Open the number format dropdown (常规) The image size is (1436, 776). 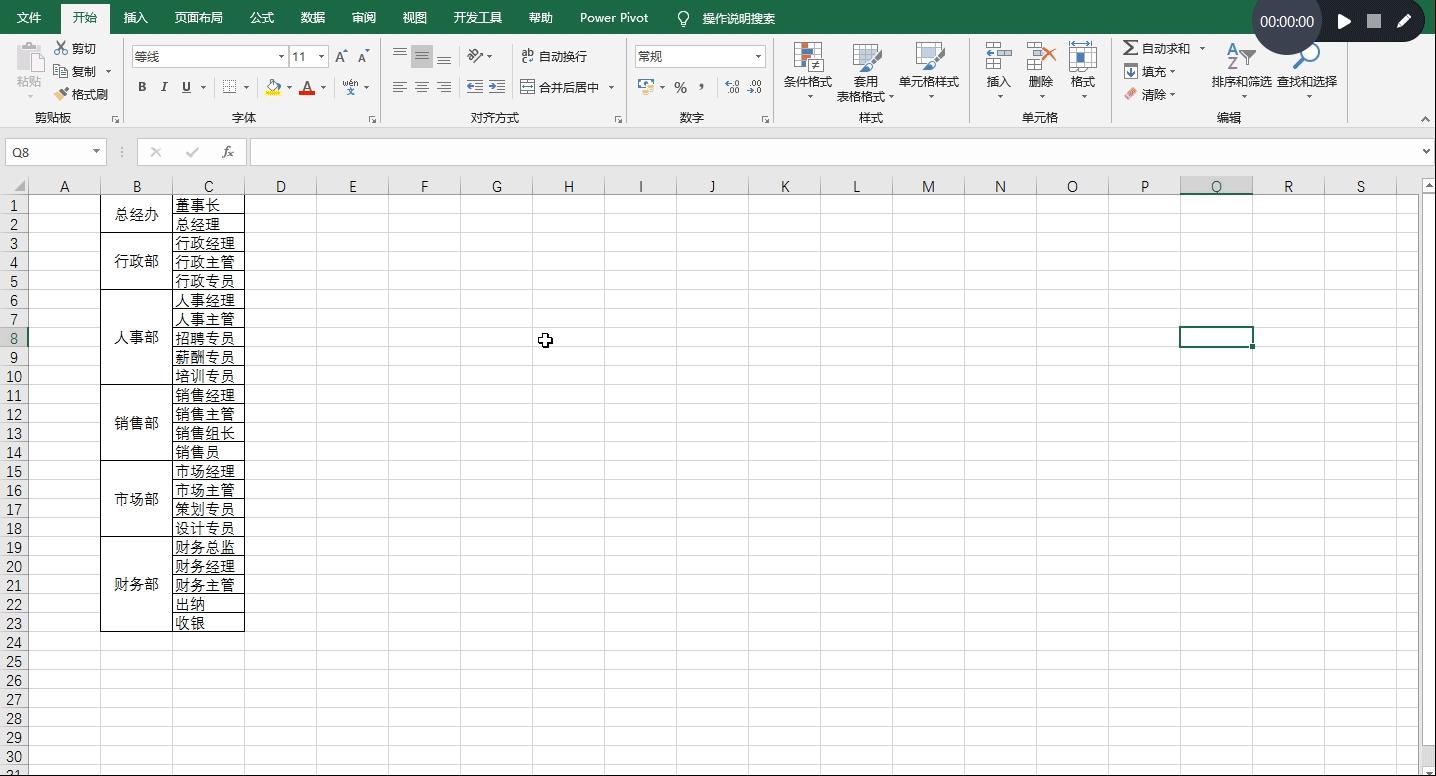758,57
